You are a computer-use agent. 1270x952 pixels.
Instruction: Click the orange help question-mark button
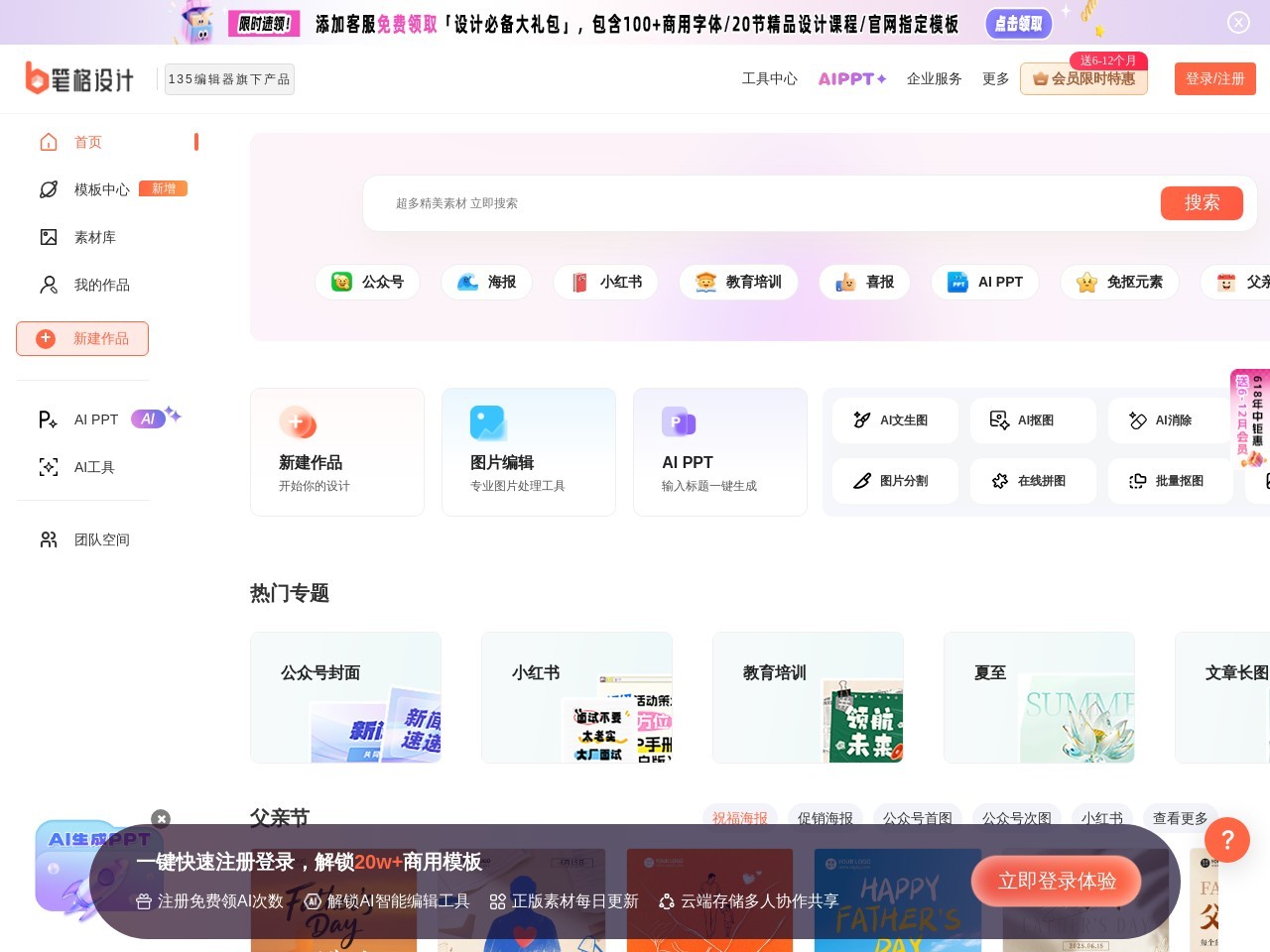(x=1227, y=840)
